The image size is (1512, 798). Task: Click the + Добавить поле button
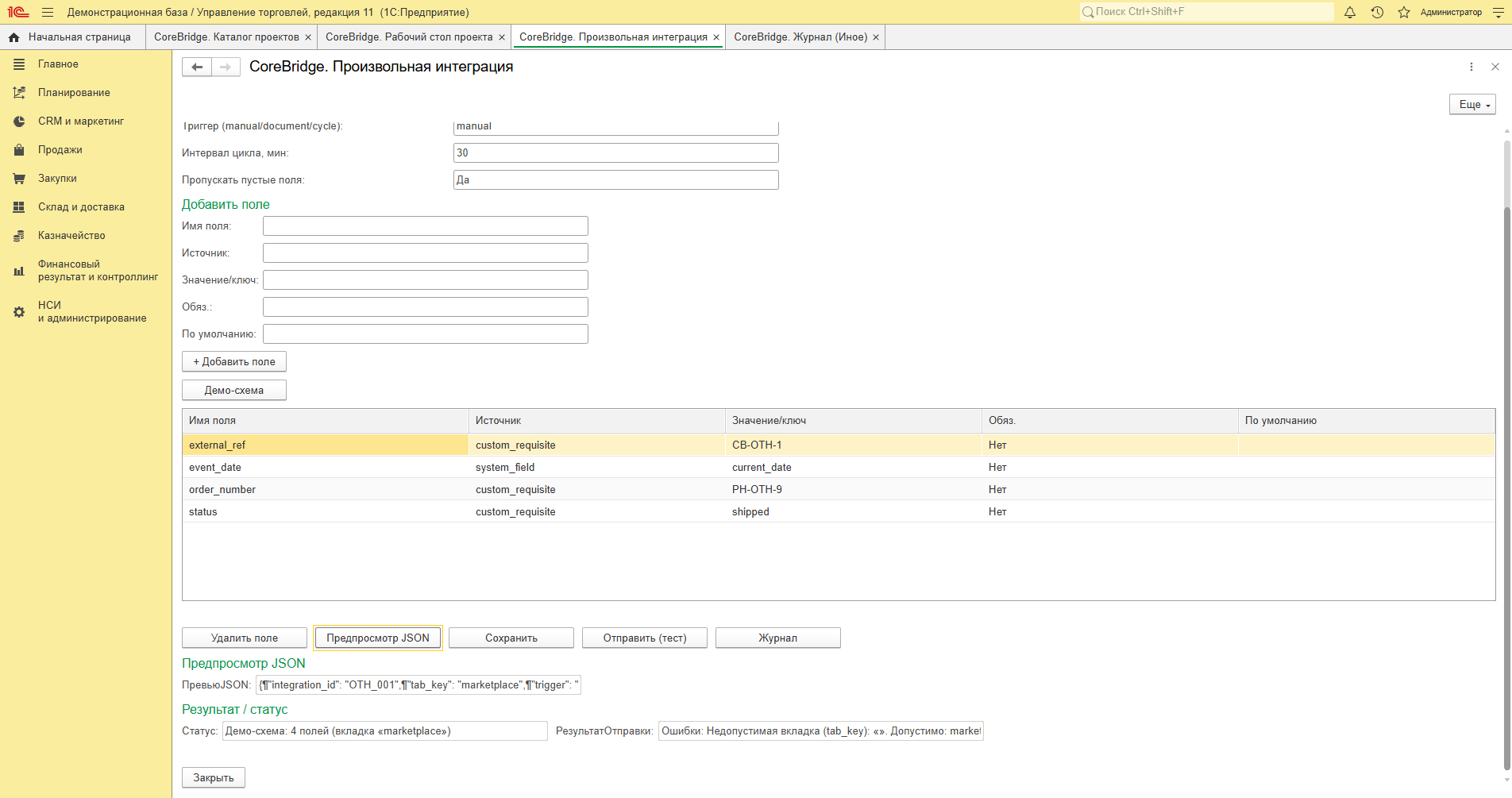point(234,362)
